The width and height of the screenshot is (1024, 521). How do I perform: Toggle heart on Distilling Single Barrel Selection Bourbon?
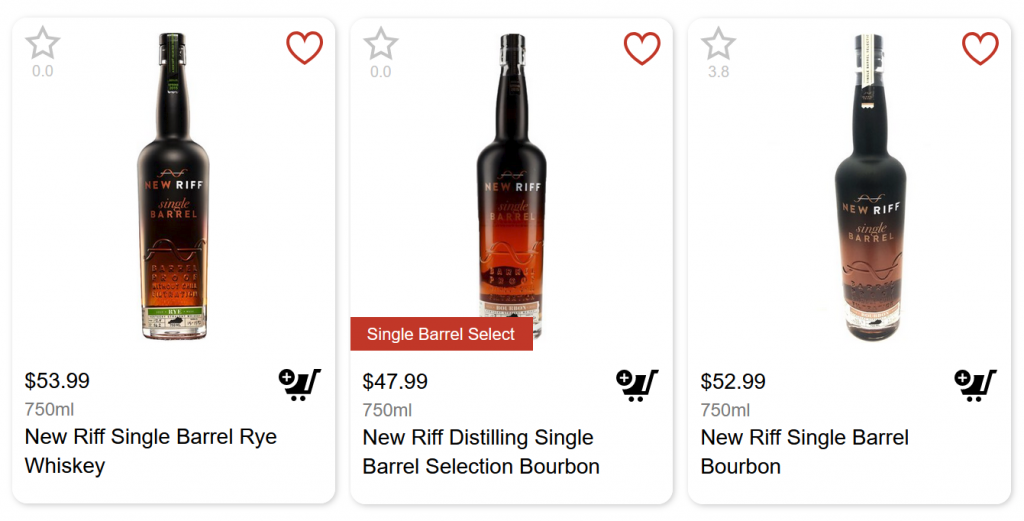[642, 48]
